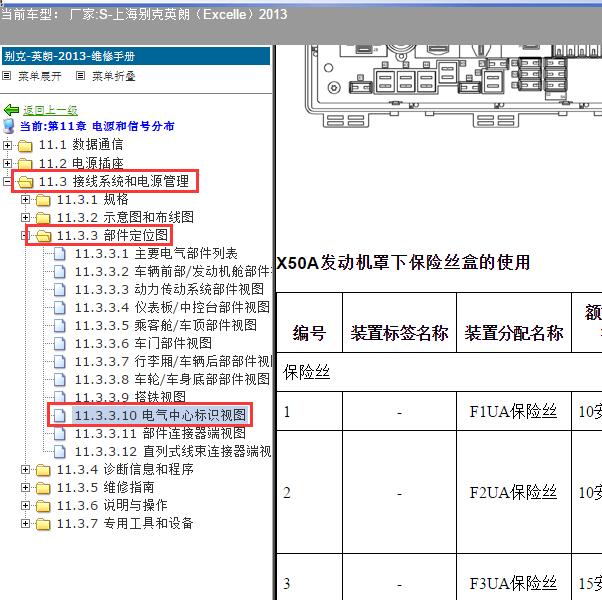Expand the 11.2 电源插座 node
This screenshot has width=602, height=600.
pyautogui.click(x=7, y=163)
